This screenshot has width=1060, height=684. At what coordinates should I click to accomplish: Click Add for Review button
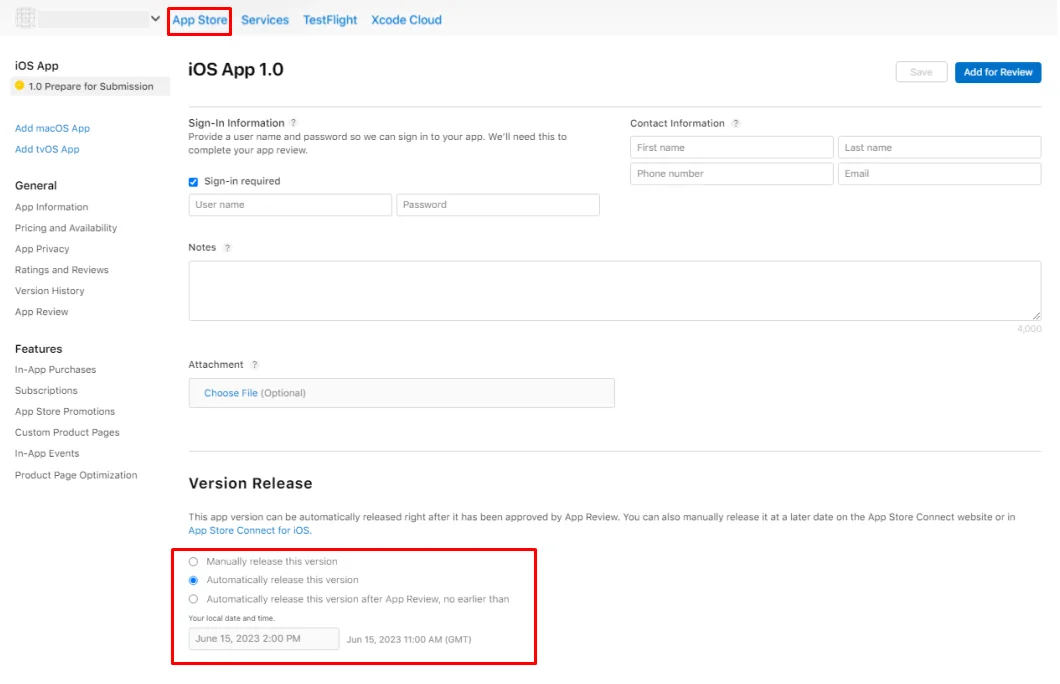coord(998,72)
